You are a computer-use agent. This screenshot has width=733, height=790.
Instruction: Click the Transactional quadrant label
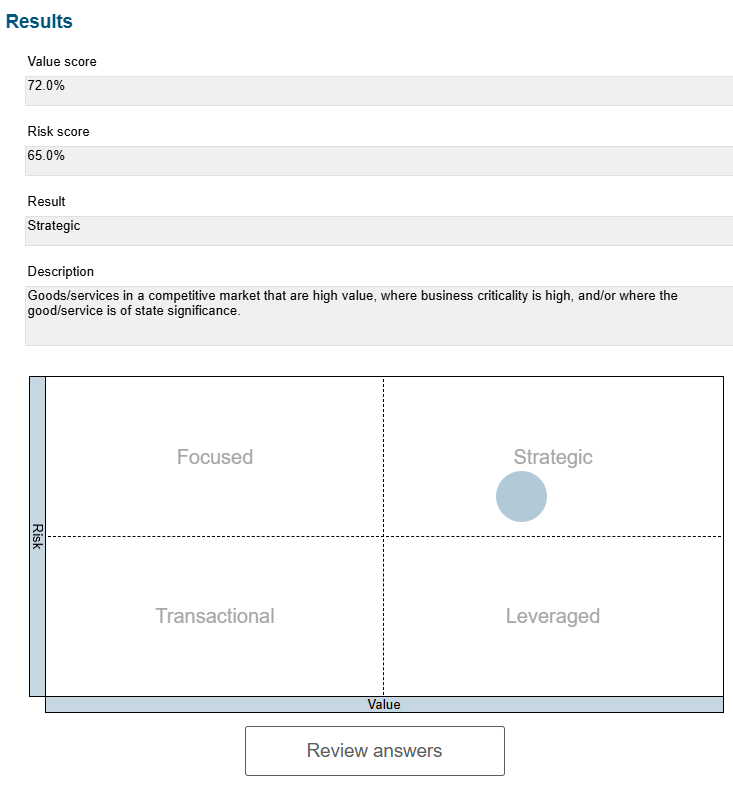click(x=215, y=616)
